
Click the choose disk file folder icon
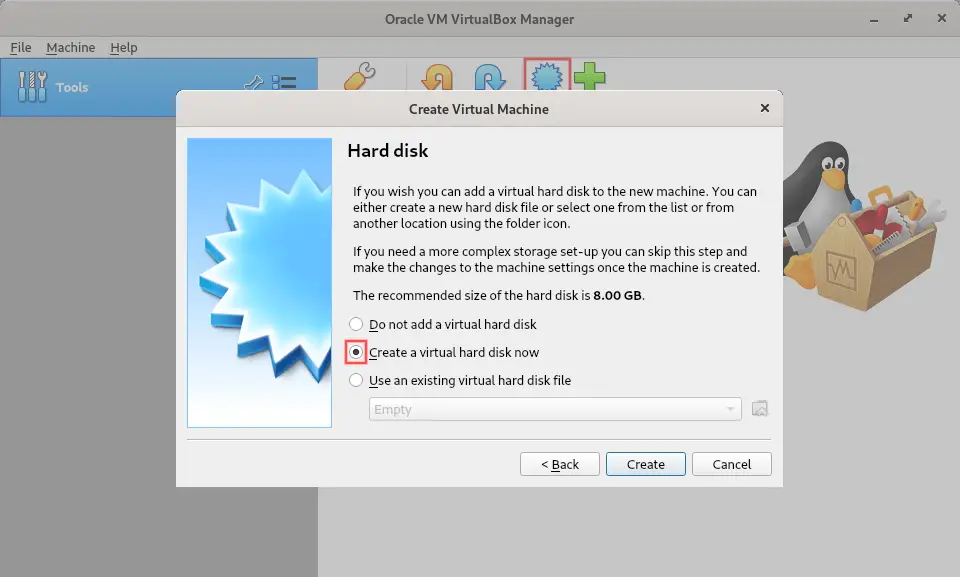(x=760, y=409)
